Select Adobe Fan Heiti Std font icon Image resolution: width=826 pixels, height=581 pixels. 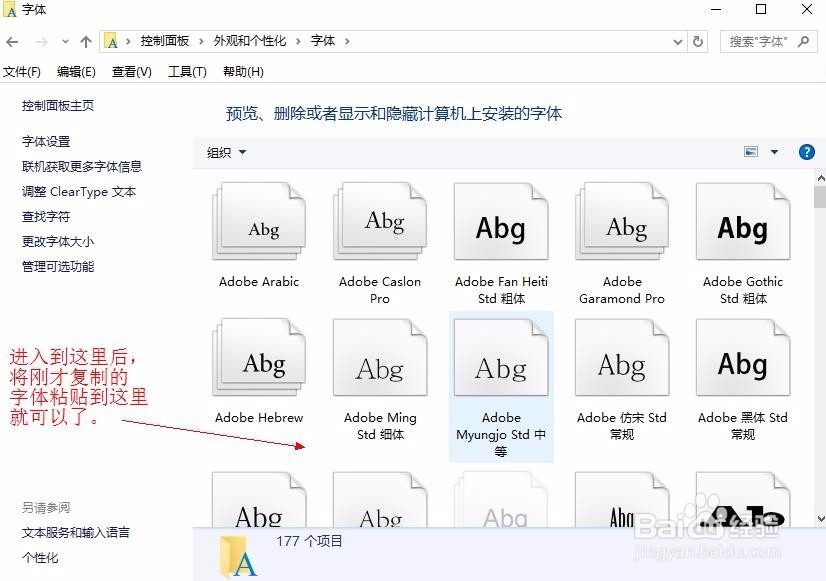click(x=501, y=221)
